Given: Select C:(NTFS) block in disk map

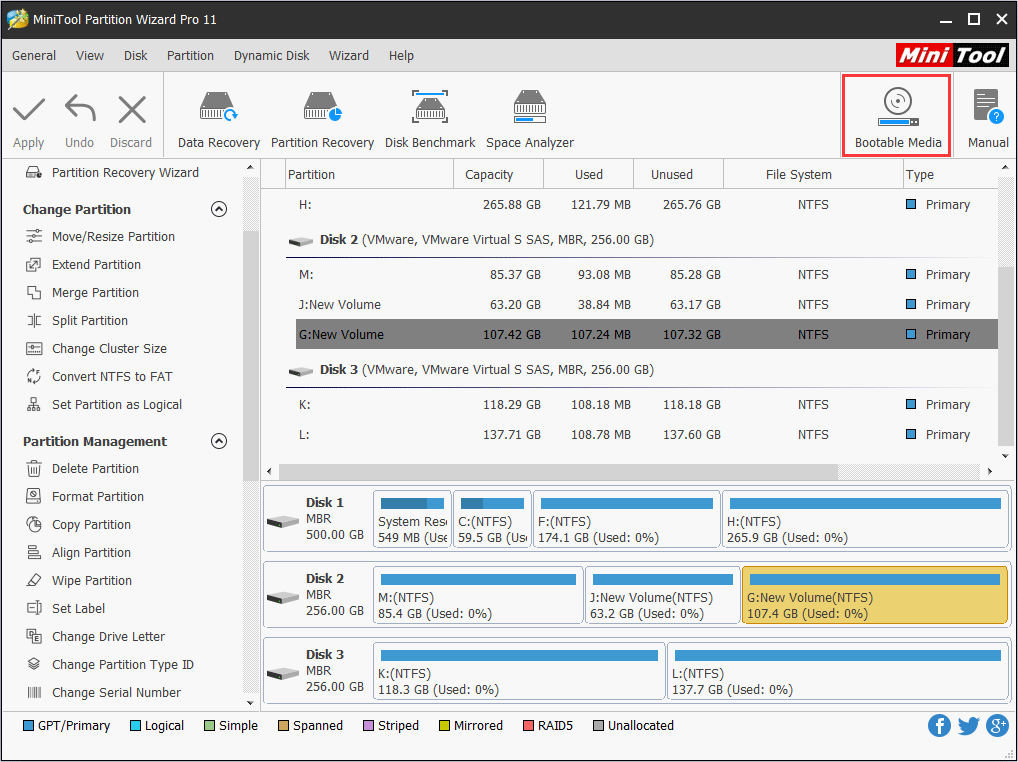Looking at the screenshot, I should pos(492,520).
